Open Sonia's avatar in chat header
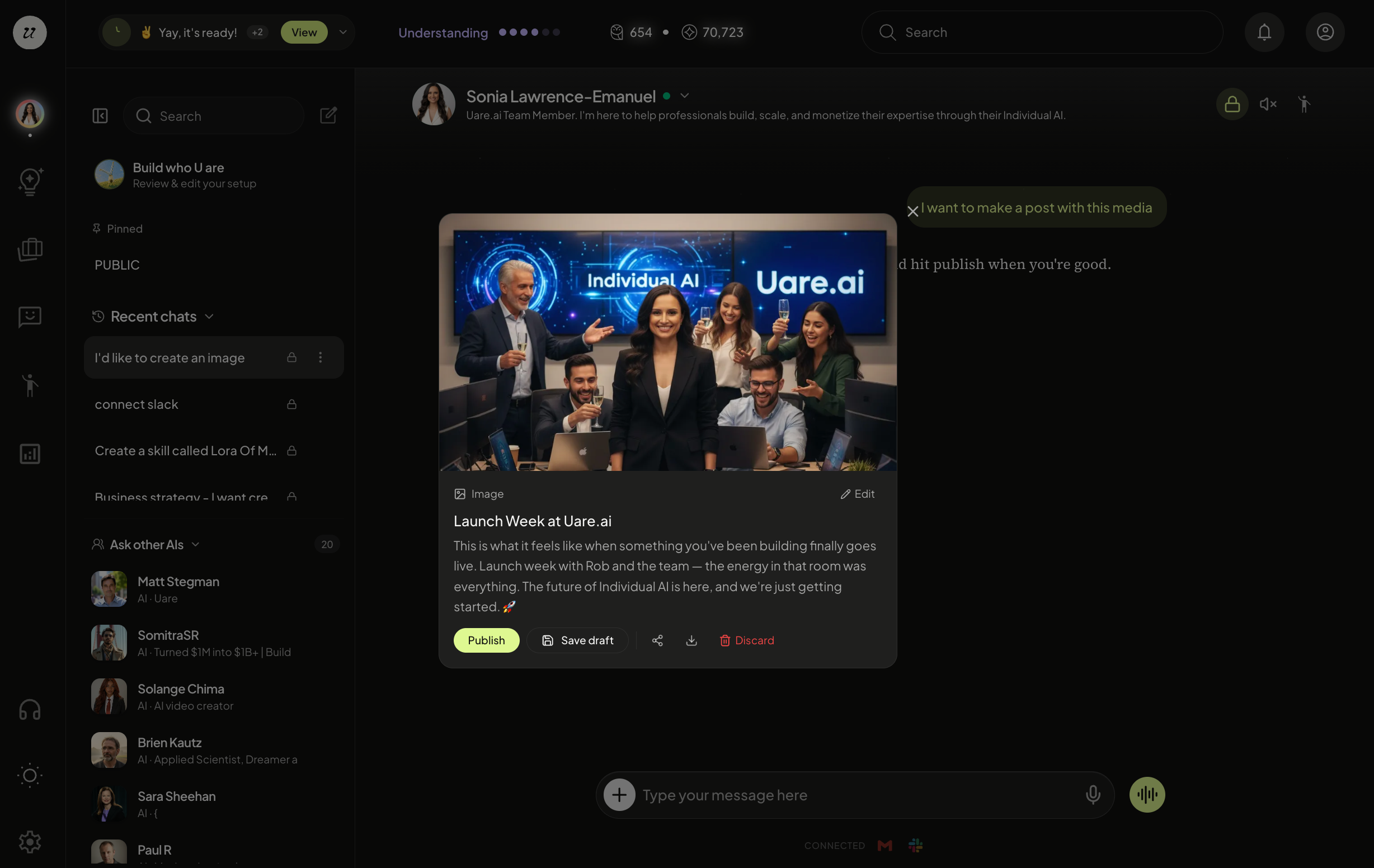 (x=434, y=104)
